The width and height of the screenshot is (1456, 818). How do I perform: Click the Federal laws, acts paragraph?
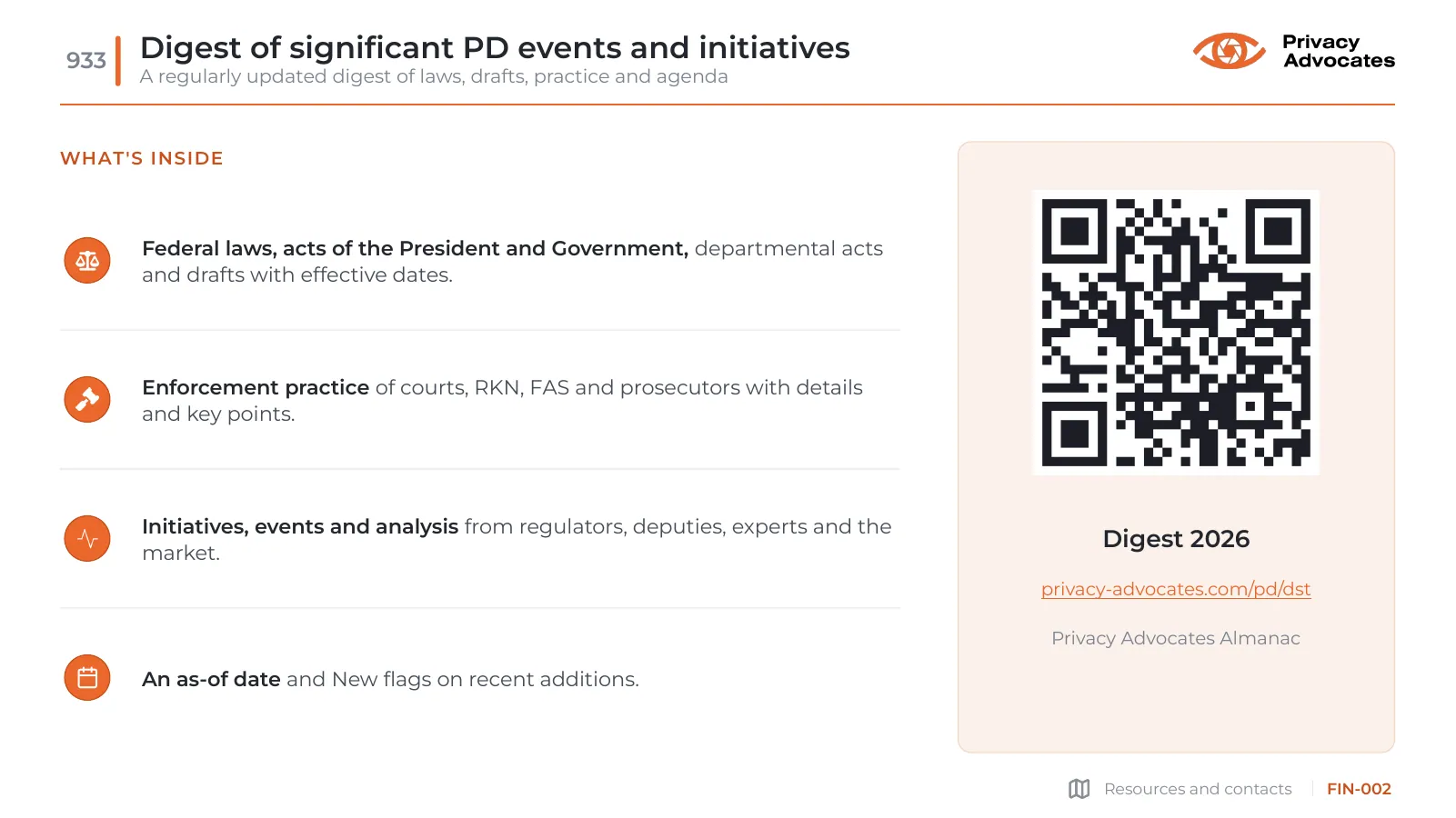click(513, 262)
